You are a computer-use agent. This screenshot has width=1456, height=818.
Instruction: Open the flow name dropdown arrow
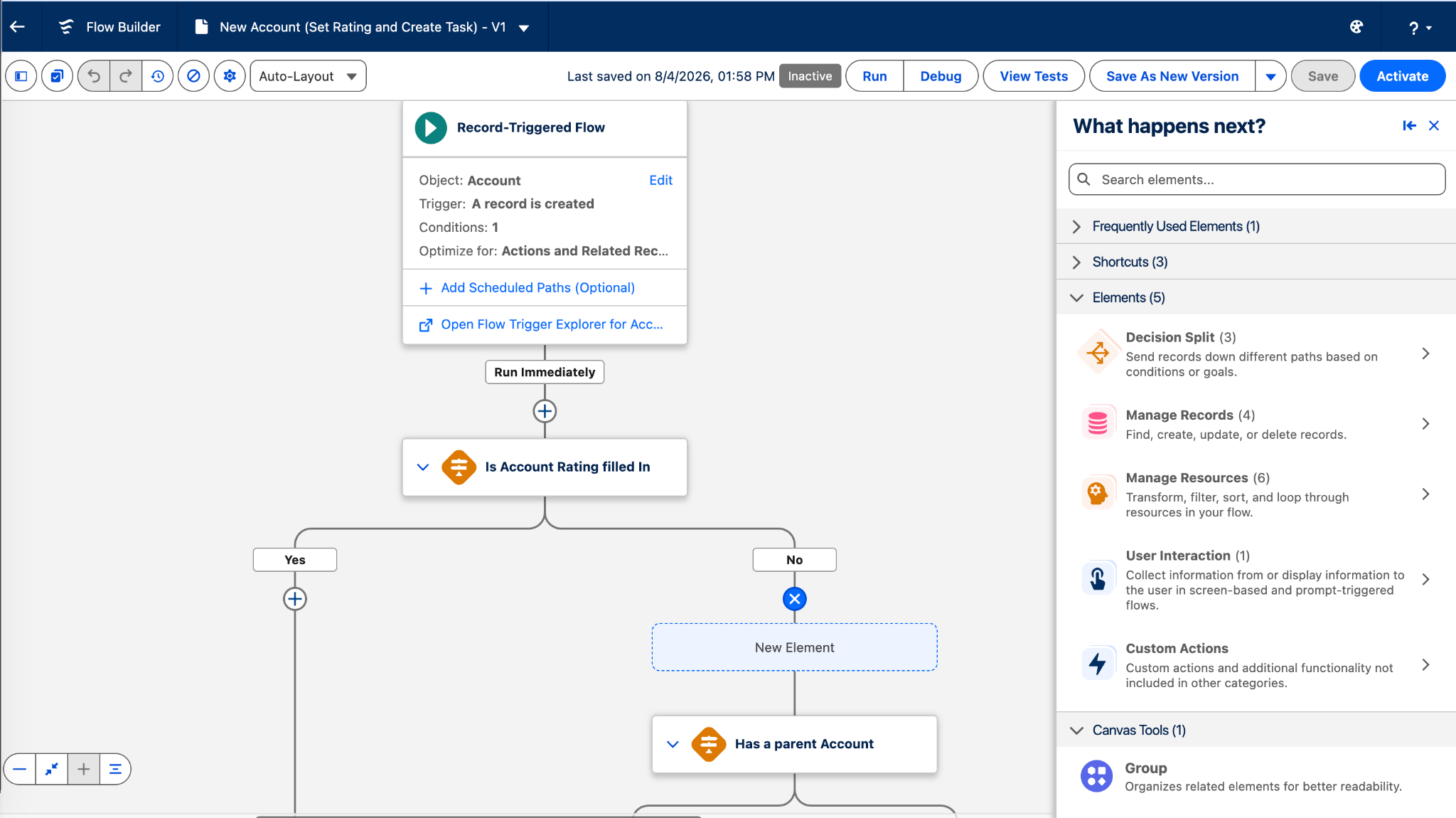[x=524, y=28]
